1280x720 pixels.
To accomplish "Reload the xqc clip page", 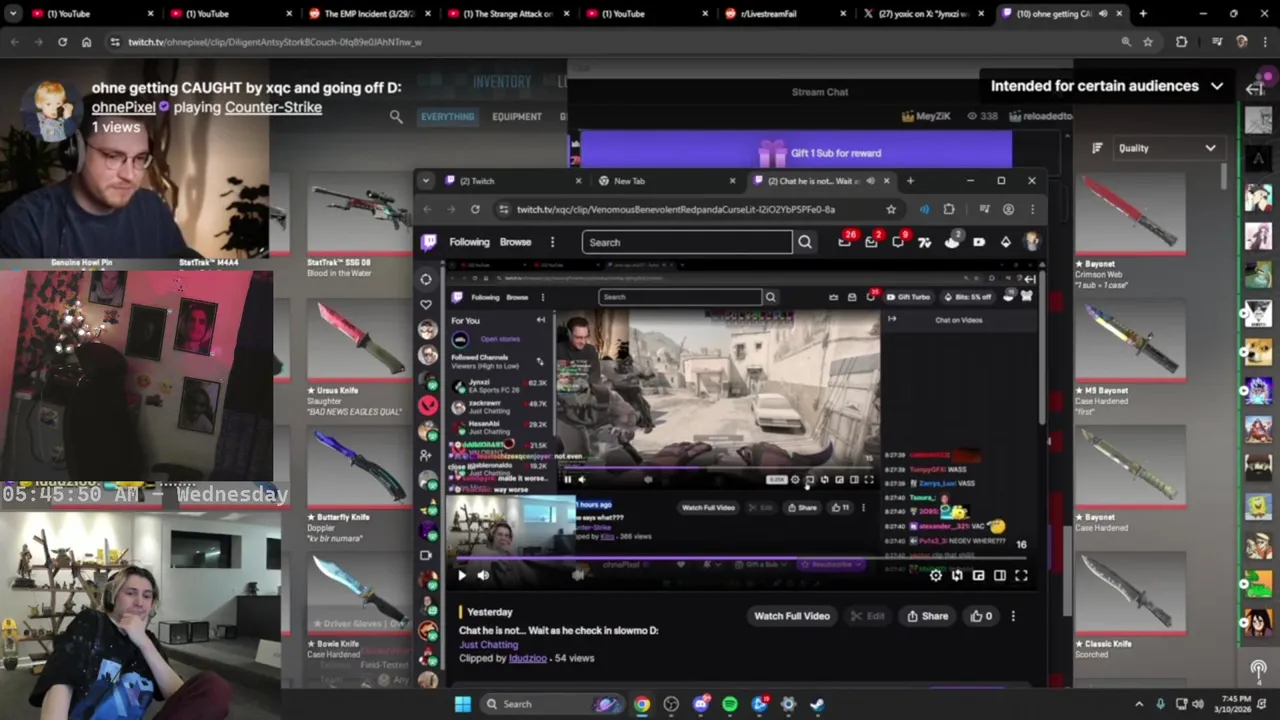I will click(475, 209).
